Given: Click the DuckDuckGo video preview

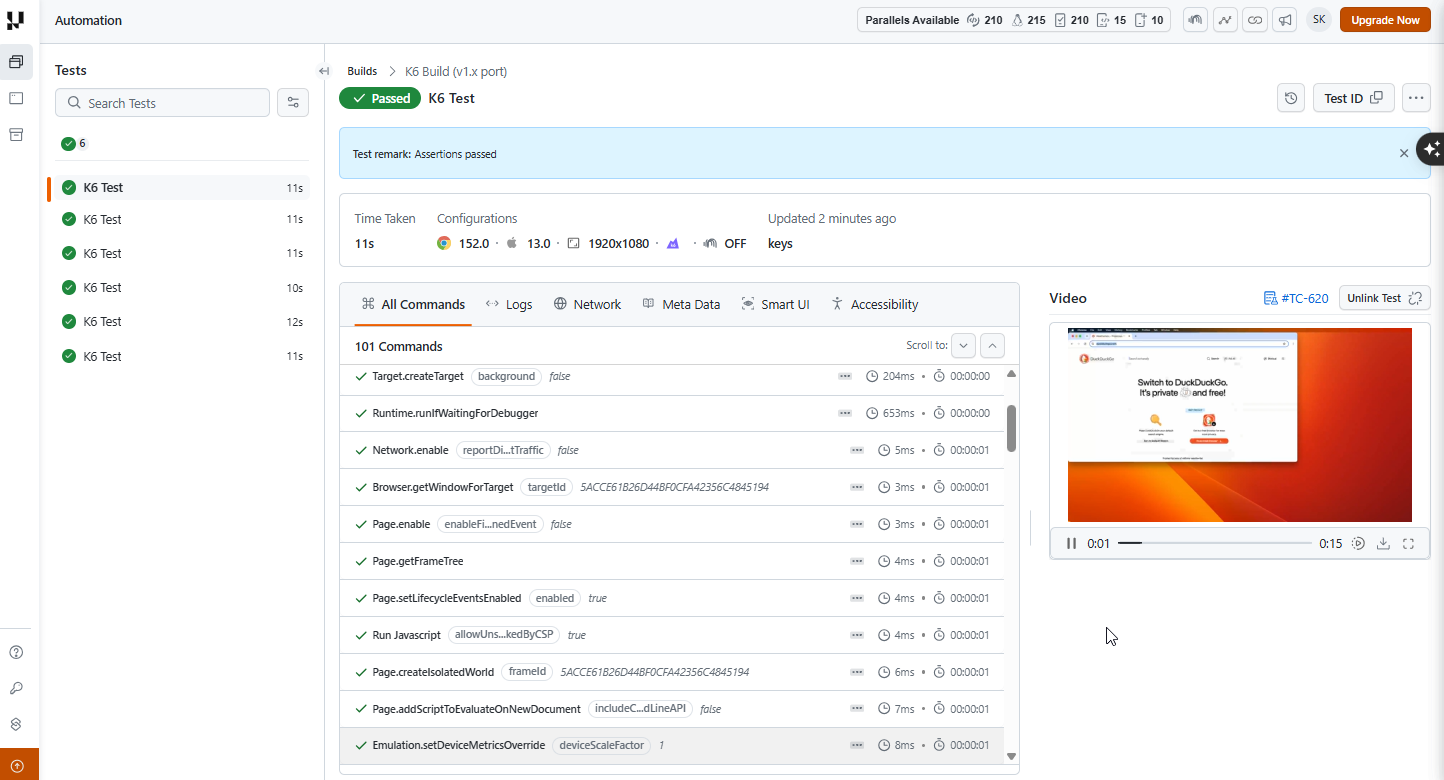Looking at the screenshot, I should coord(1240,425).
